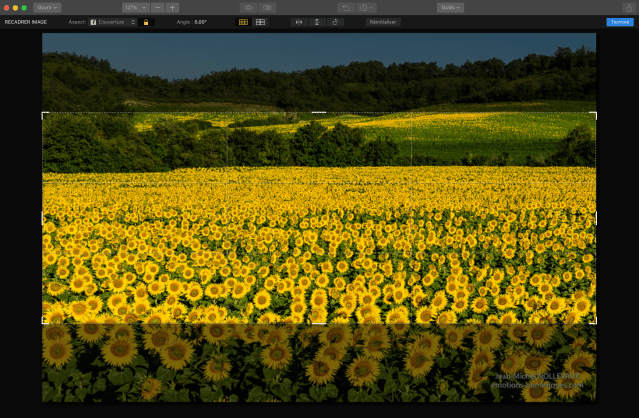Zoom out with the minus button

click(x=158, y=7)
